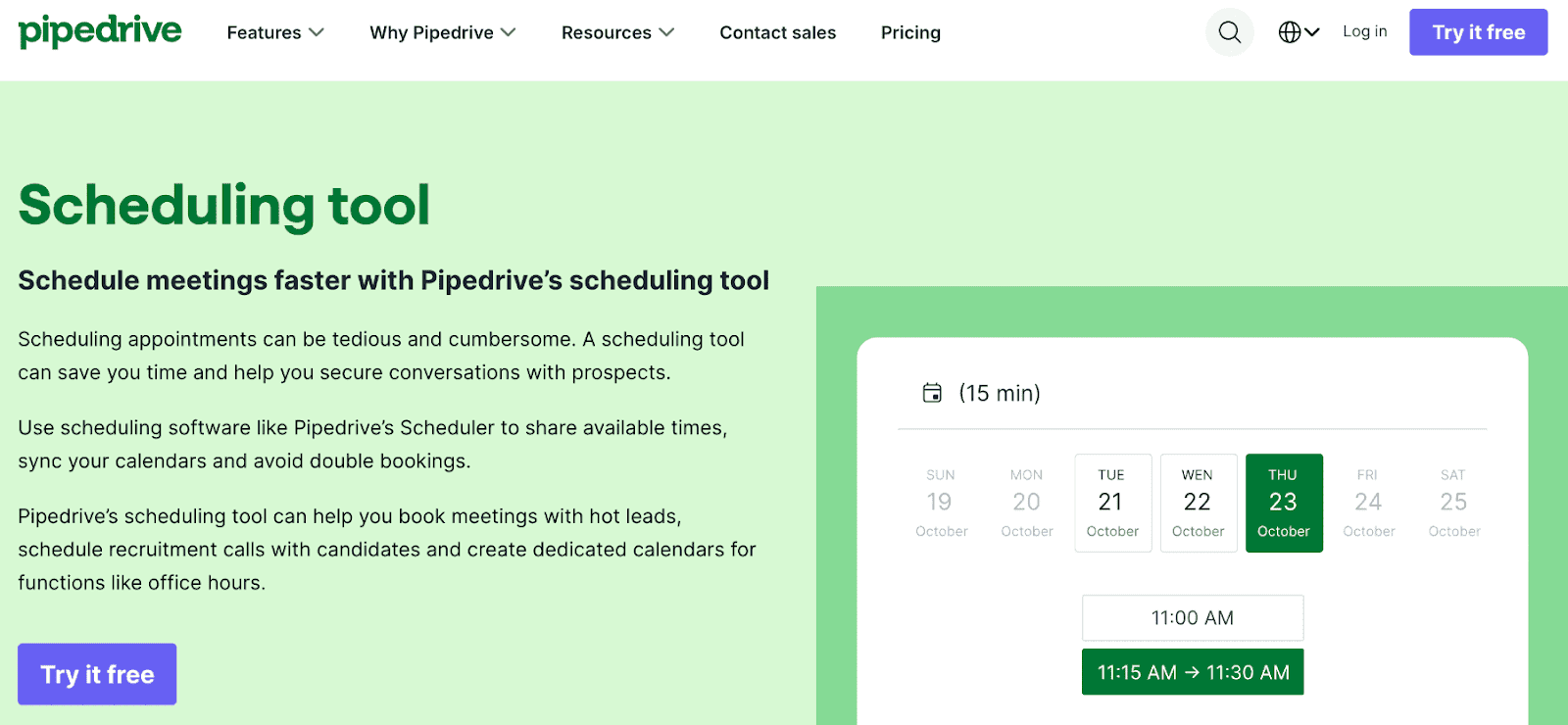Click the globe icon near Log in
The width and height of the screenshot is (1568, 725).
pyautogui.click(x=1290, y=31)
